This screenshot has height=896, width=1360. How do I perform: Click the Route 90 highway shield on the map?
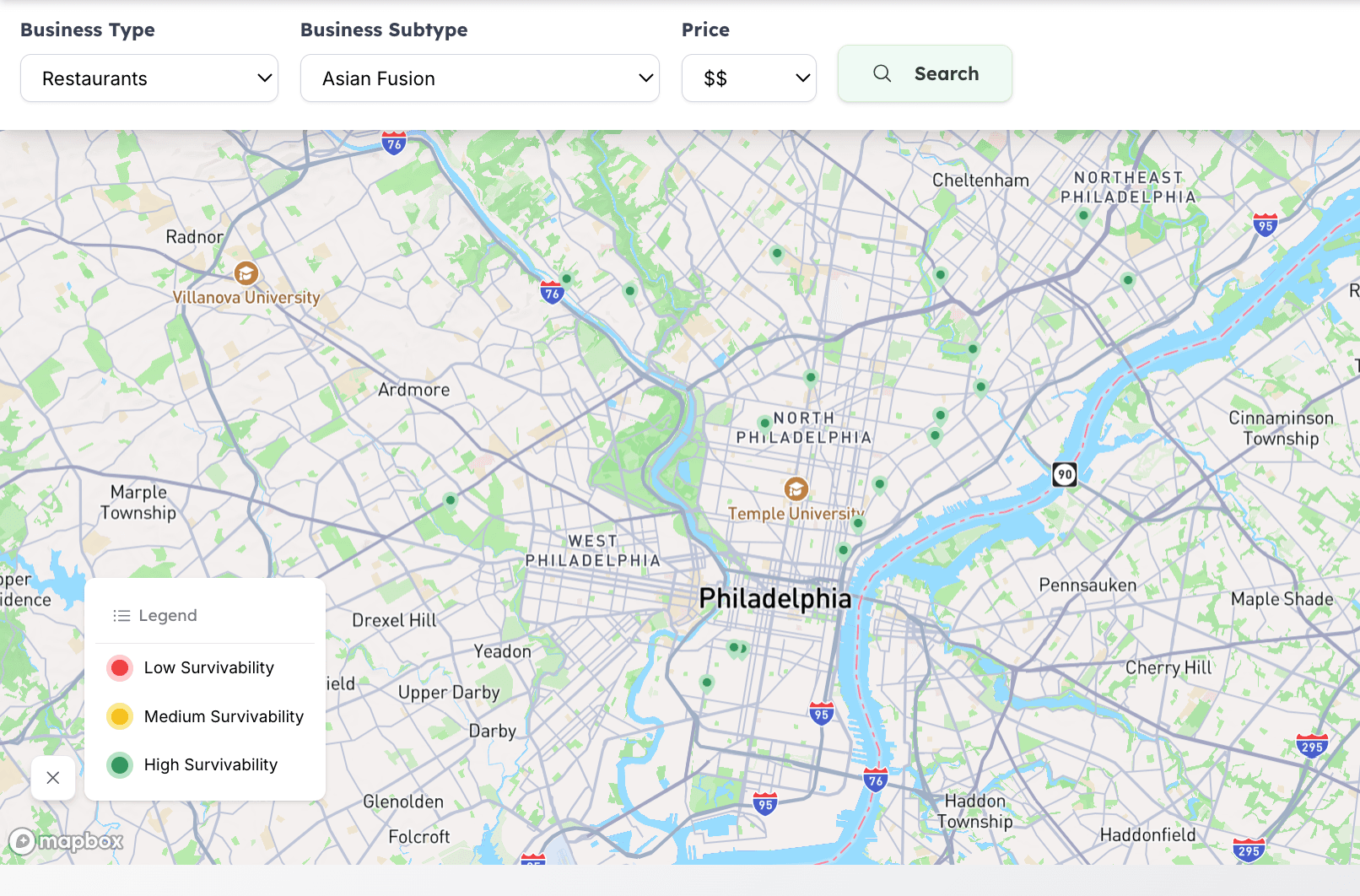1065,475
